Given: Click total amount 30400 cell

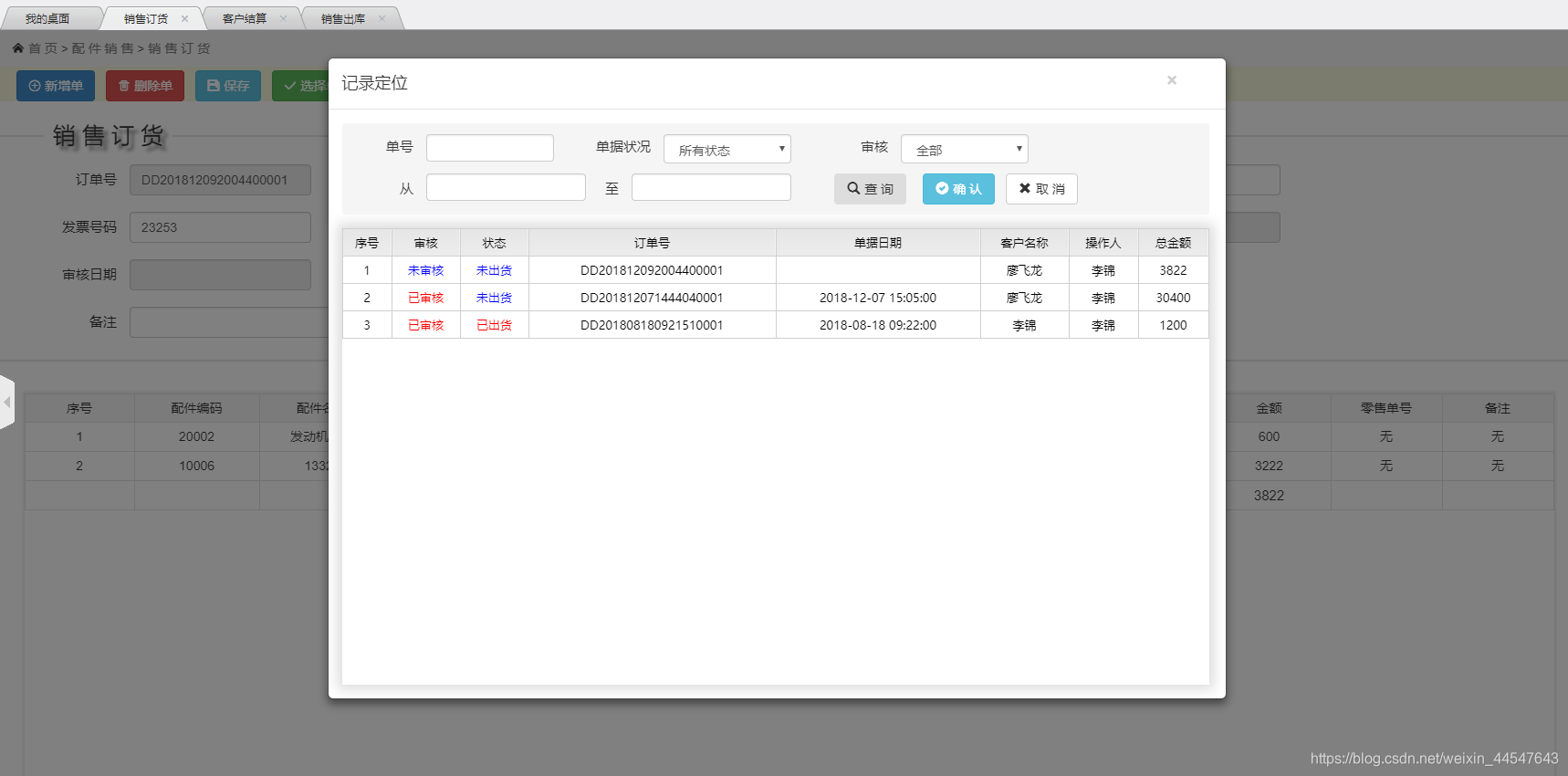Looking at the screenshot, I should 1174,298.
